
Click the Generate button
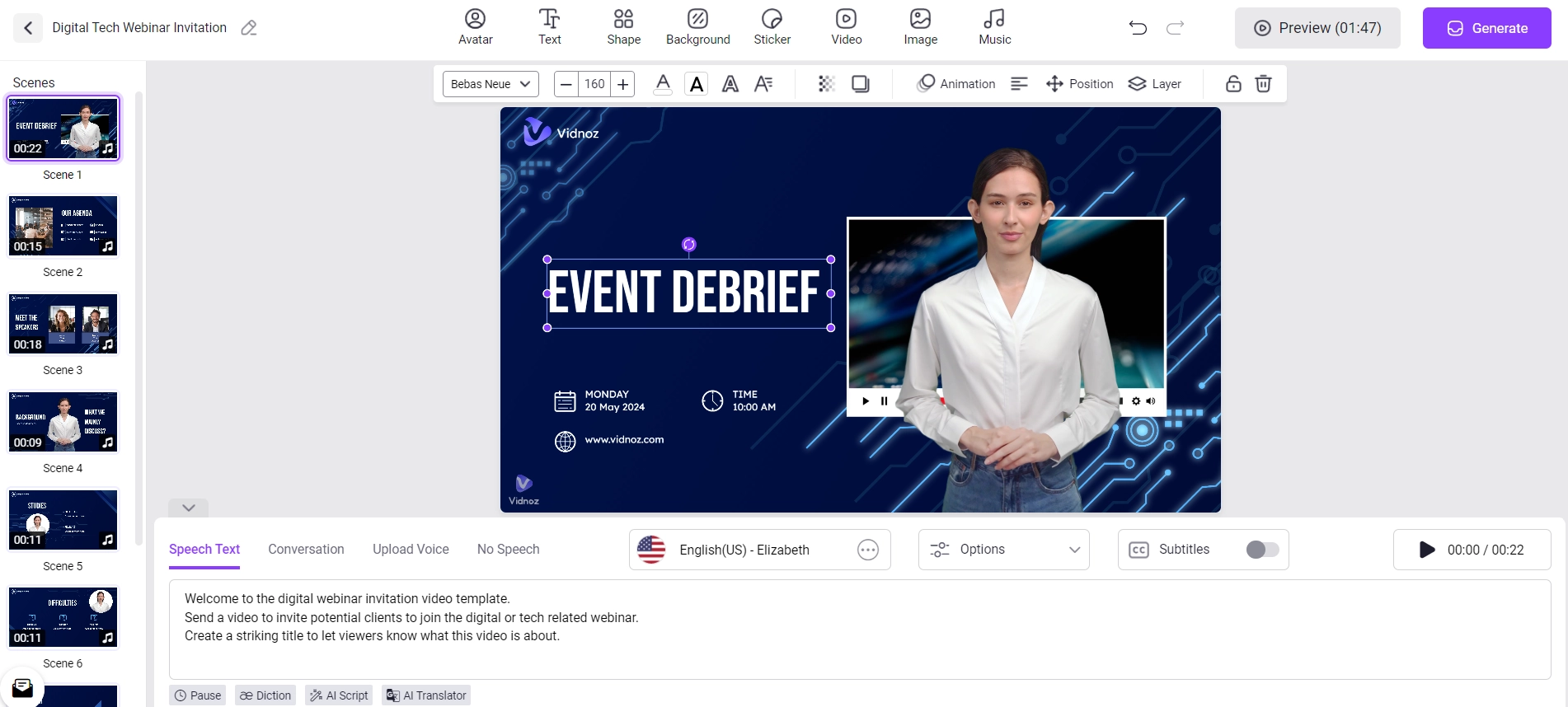point(1486,28)
